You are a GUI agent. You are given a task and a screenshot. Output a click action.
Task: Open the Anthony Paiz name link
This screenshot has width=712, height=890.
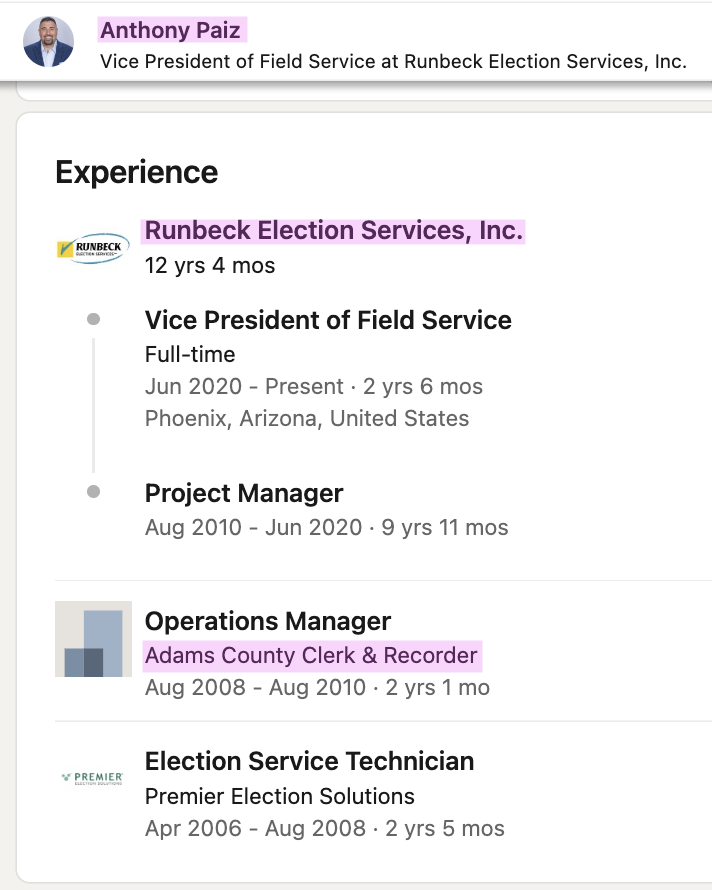click(x=171, y=30)
